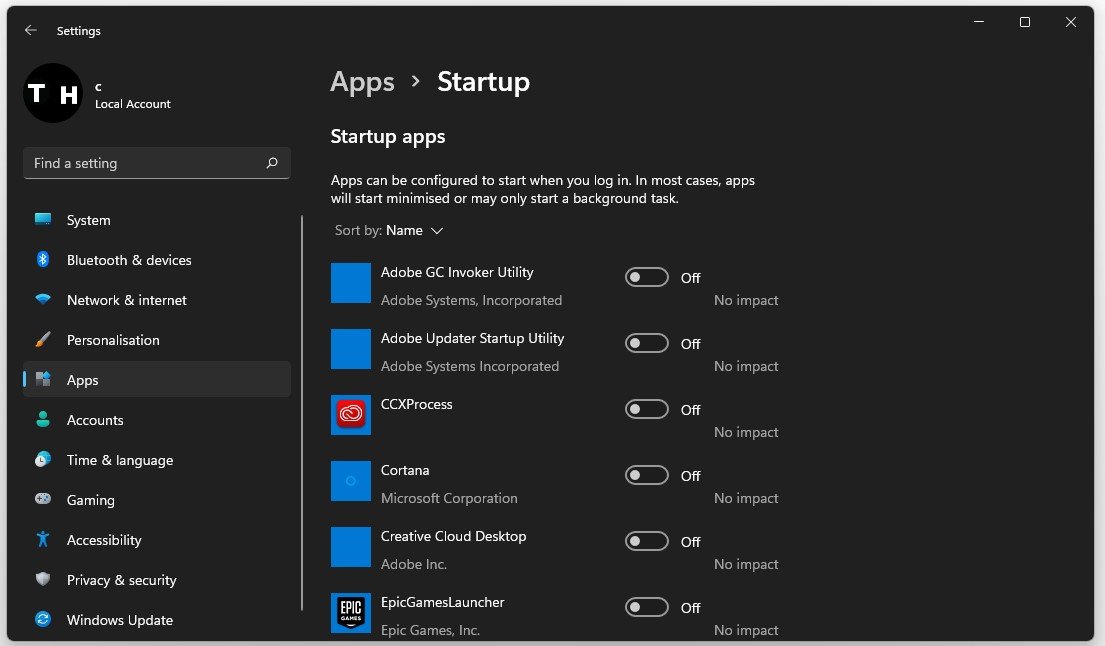The width and height of the screenshot is (1105, 646).
Task: Turn on Cortana startup toggle
Action: click(x=647, y=476)
